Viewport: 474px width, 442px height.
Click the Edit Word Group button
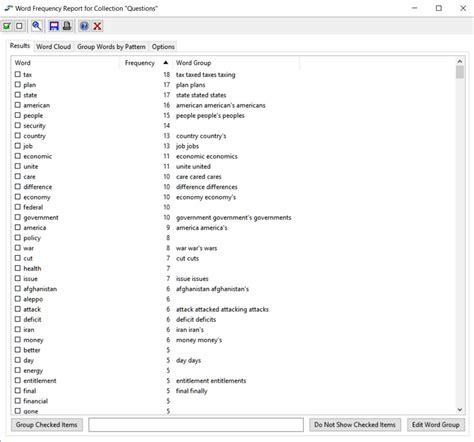pos(436,425)
